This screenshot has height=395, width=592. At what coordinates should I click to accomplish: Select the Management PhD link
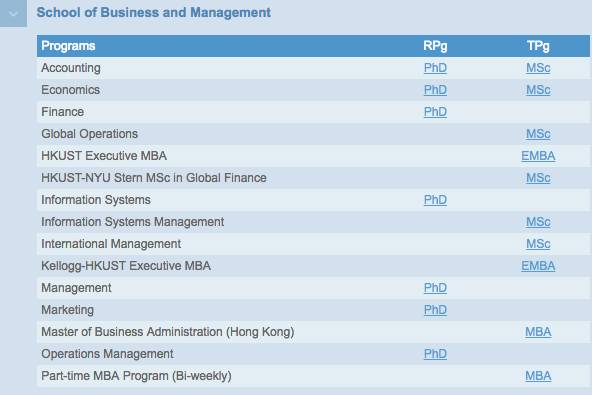(x=435, y=288)
